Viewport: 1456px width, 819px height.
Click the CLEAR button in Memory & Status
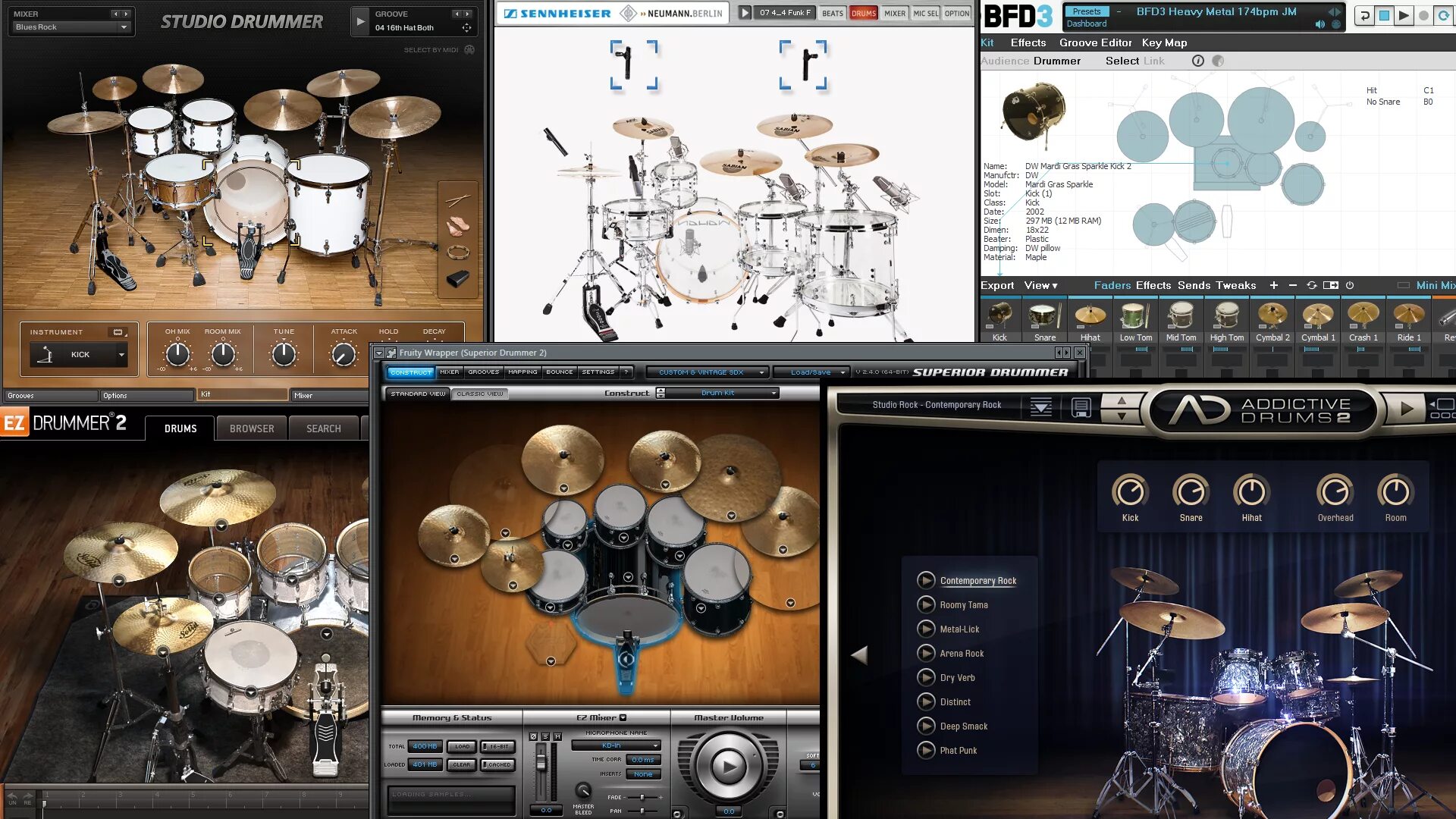pos(462,765)
